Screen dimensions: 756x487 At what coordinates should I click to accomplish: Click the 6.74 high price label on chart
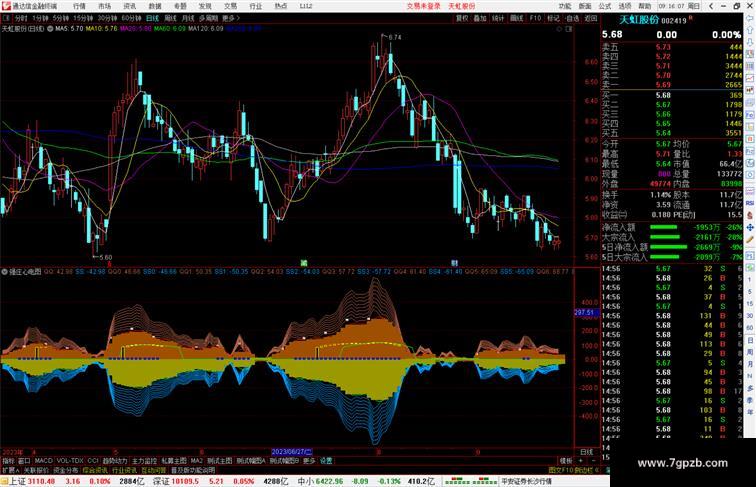click(x=394, y=37)
